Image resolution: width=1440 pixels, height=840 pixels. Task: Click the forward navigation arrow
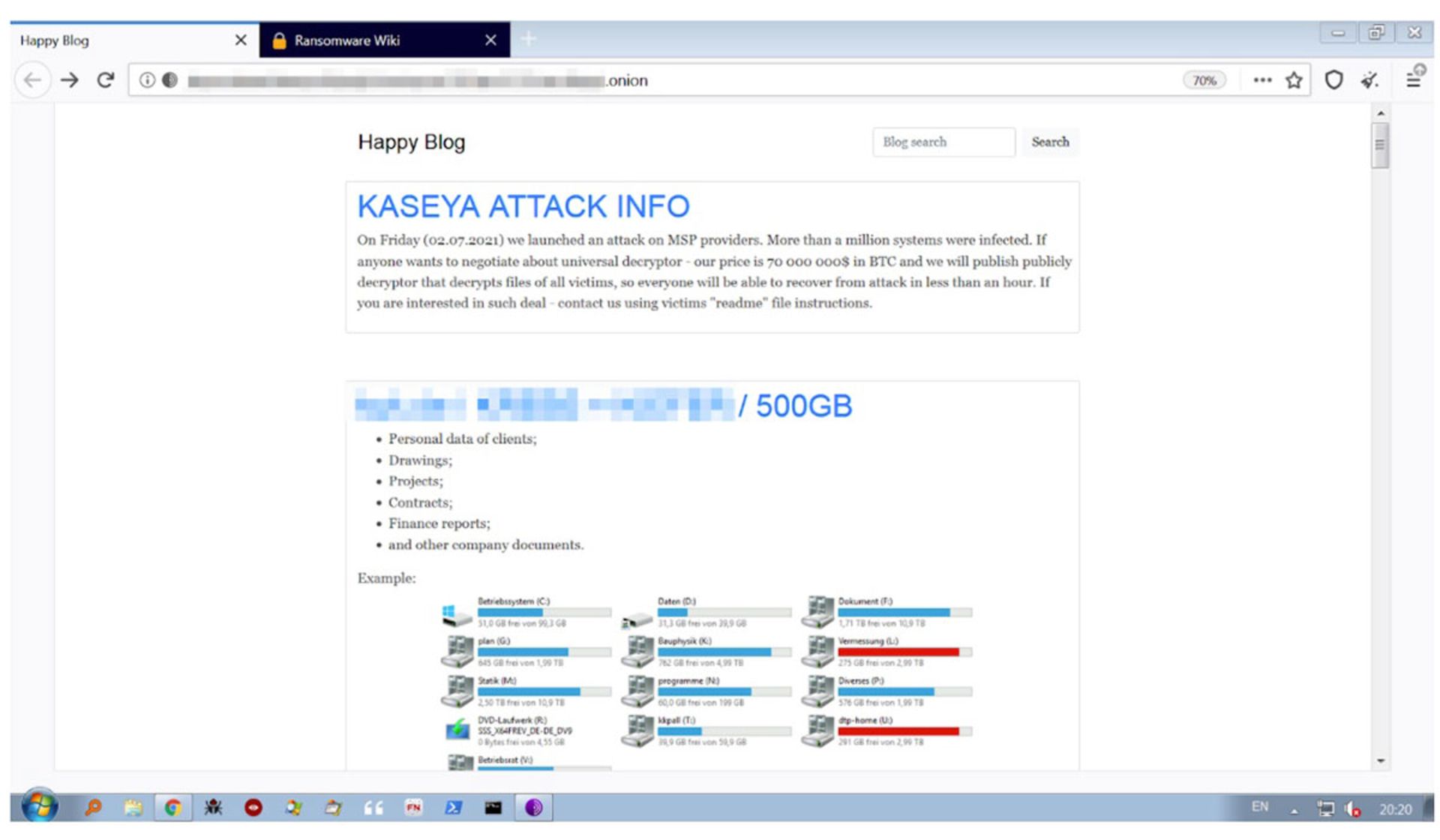coord(70,80)
